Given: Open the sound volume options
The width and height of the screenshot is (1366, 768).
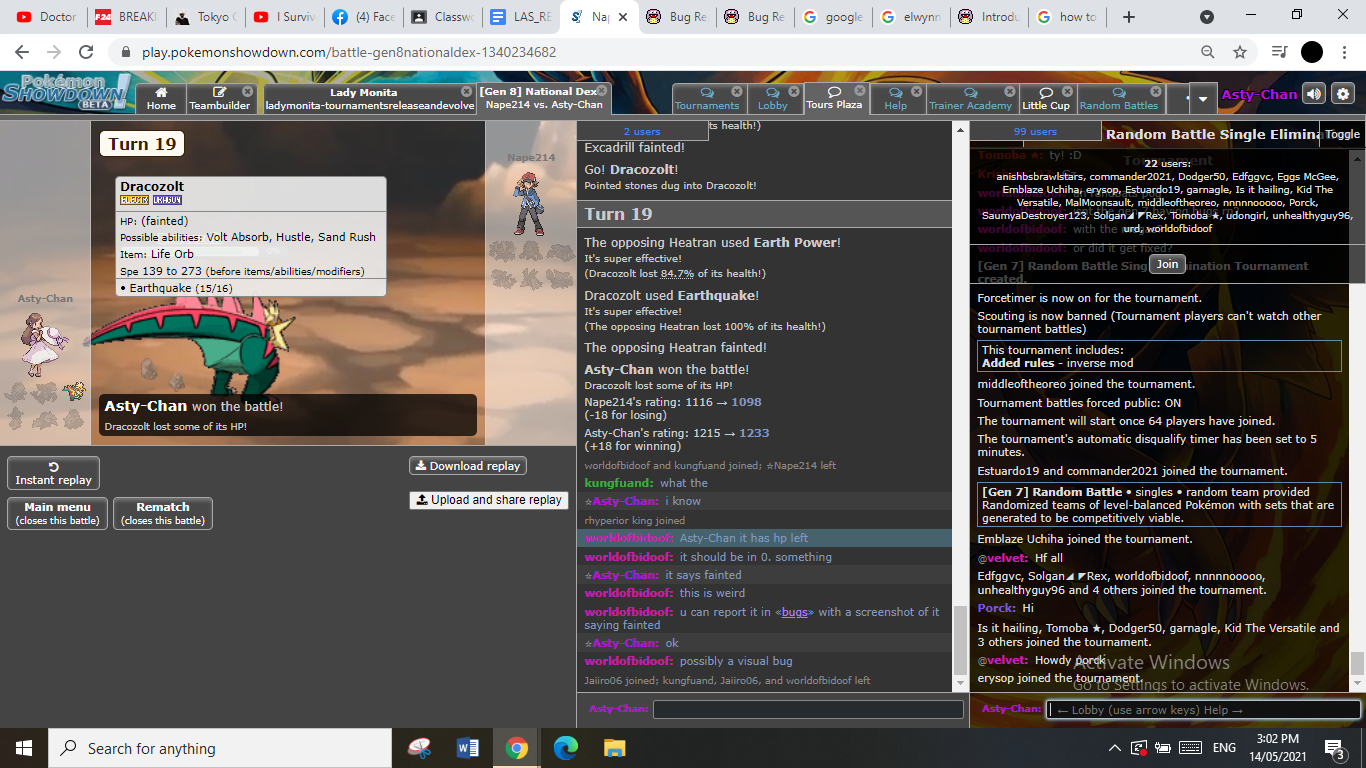Looking at the screenshot, I should (x=1314, y=94).
